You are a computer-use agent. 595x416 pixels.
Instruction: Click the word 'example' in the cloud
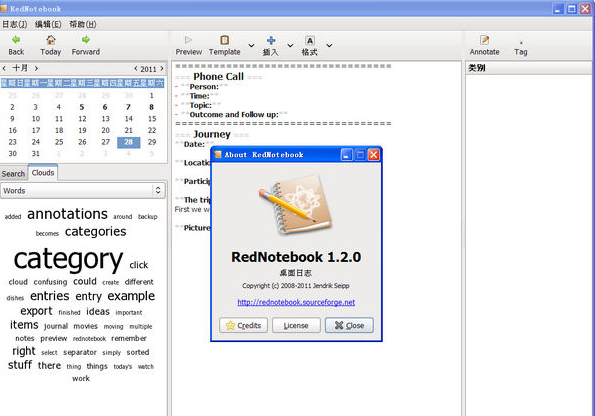point(131,296)
